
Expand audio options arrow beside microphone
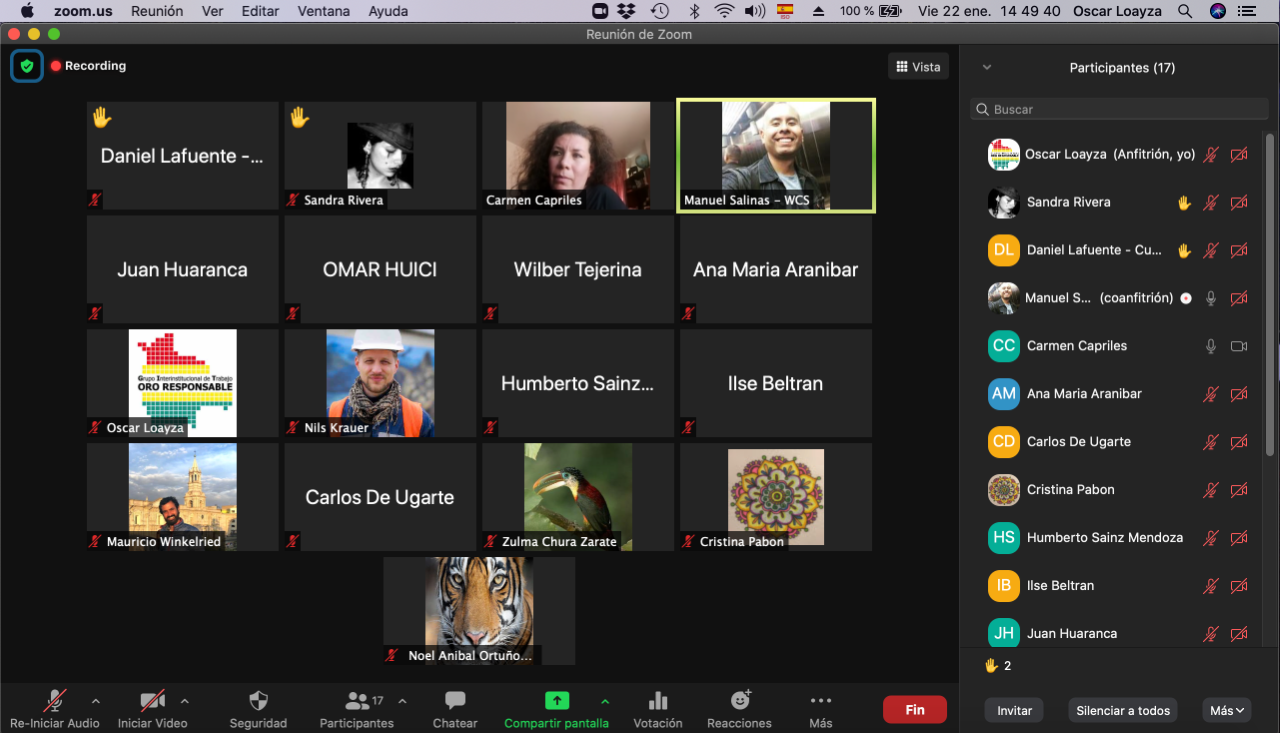96,701
